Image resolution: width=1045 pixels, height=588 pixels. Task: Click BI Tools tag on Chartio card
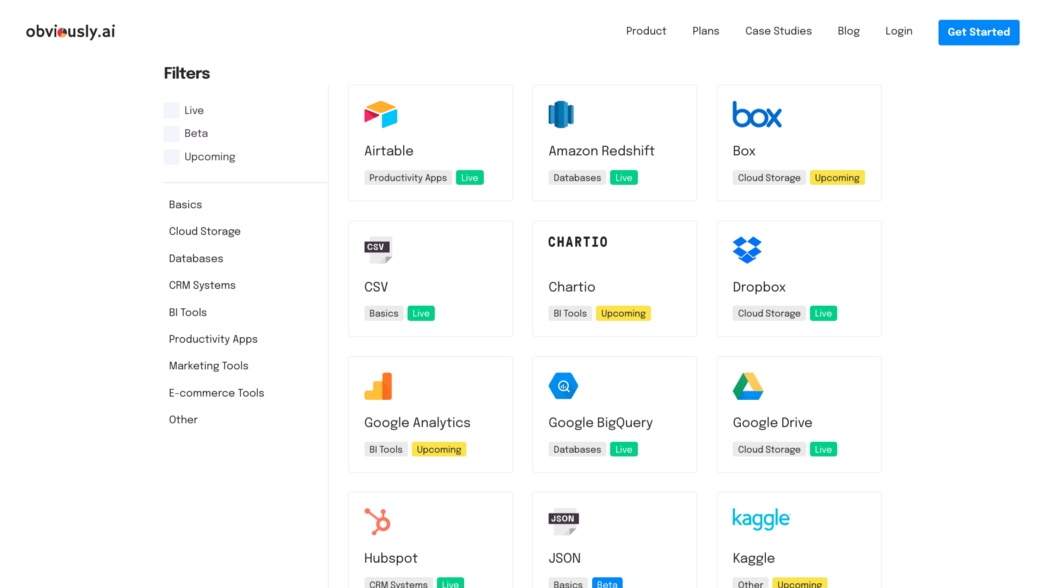pyautogui.click(x=570, y=313)
